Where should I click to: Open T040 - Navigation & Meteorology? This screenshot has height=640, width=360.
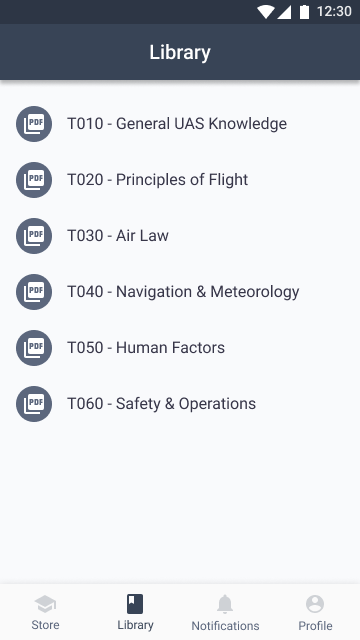[x=180, y=291]
